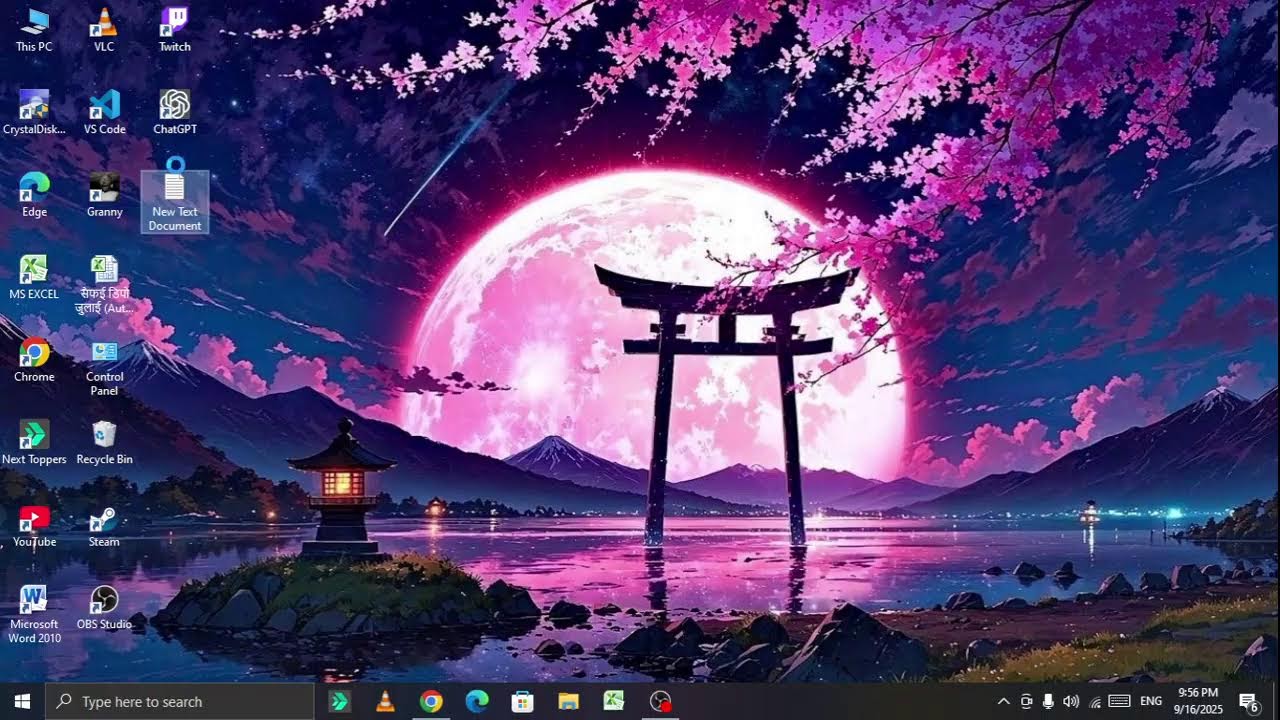Select the VLC desktop shortcut
The height and width of the screenshot is (720, 1280).
104,30
